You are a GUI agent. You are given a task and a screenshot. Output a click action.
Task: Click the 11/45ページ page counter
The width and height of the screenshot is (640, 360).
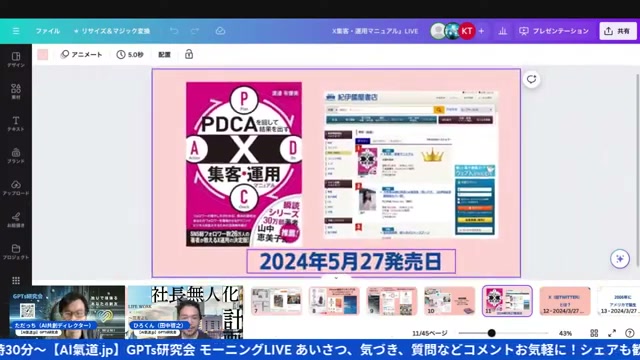(429, 333)
